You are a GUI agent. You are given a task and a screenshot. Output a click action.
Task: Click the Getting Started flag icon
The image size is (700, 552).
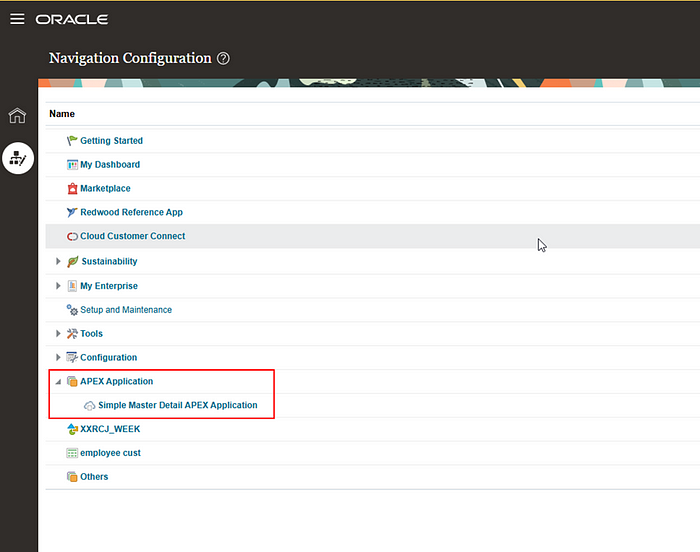click(72, 141)
